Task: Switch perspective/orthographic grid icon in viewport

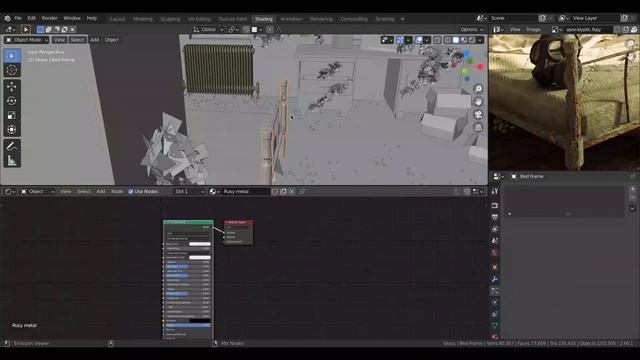Action: click(x=478, y=128)
